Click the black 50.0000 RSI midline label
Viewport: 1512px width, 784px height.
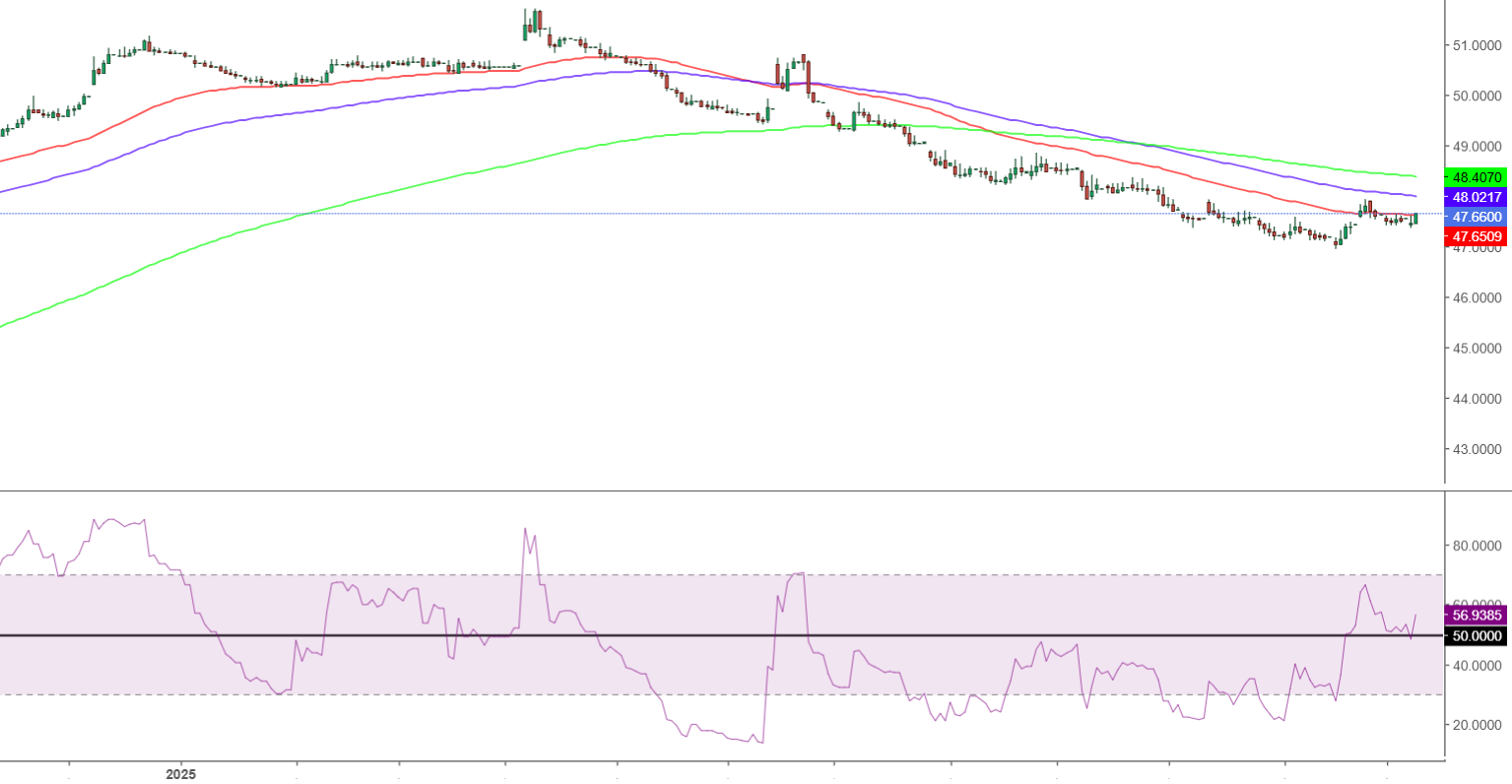click(1476, 636)
